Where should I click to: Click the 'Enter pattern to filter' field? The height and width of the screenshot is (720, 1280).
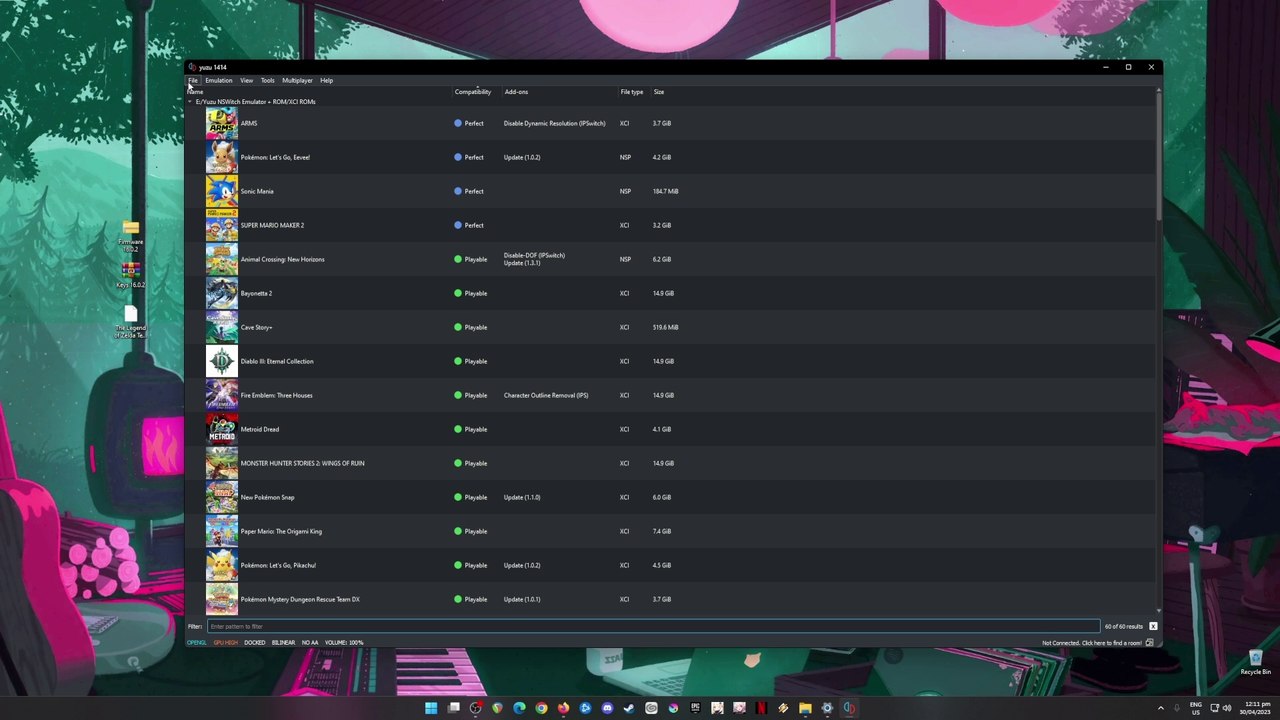653,626
